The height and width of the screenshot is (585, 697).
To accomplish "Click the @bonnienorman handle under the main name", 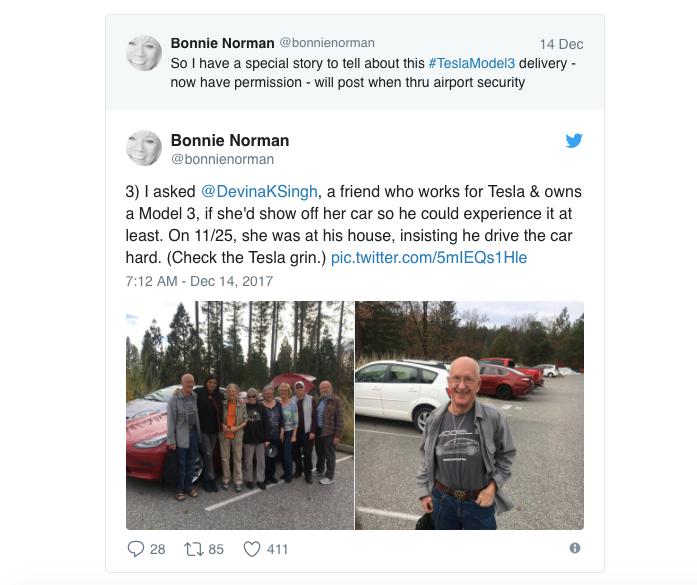I will click(222, 159).
